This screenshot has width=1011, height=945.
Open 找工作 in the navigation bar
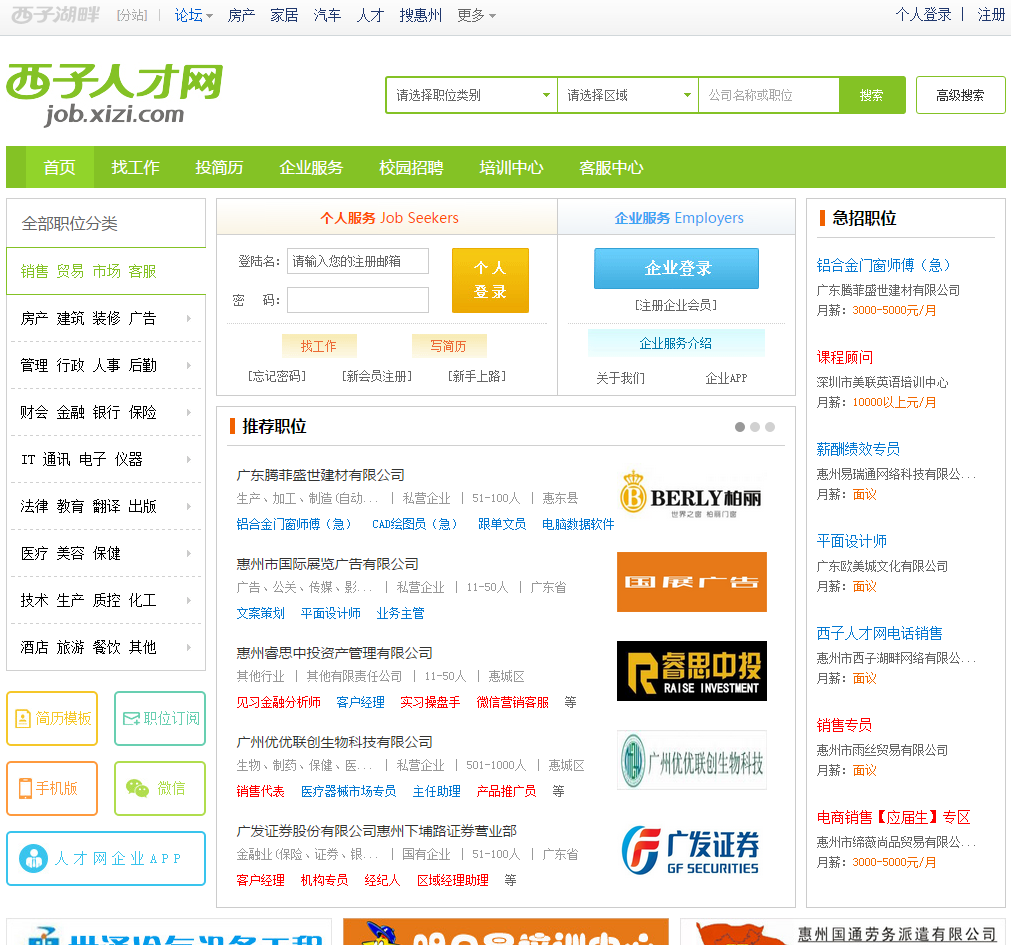135,168
